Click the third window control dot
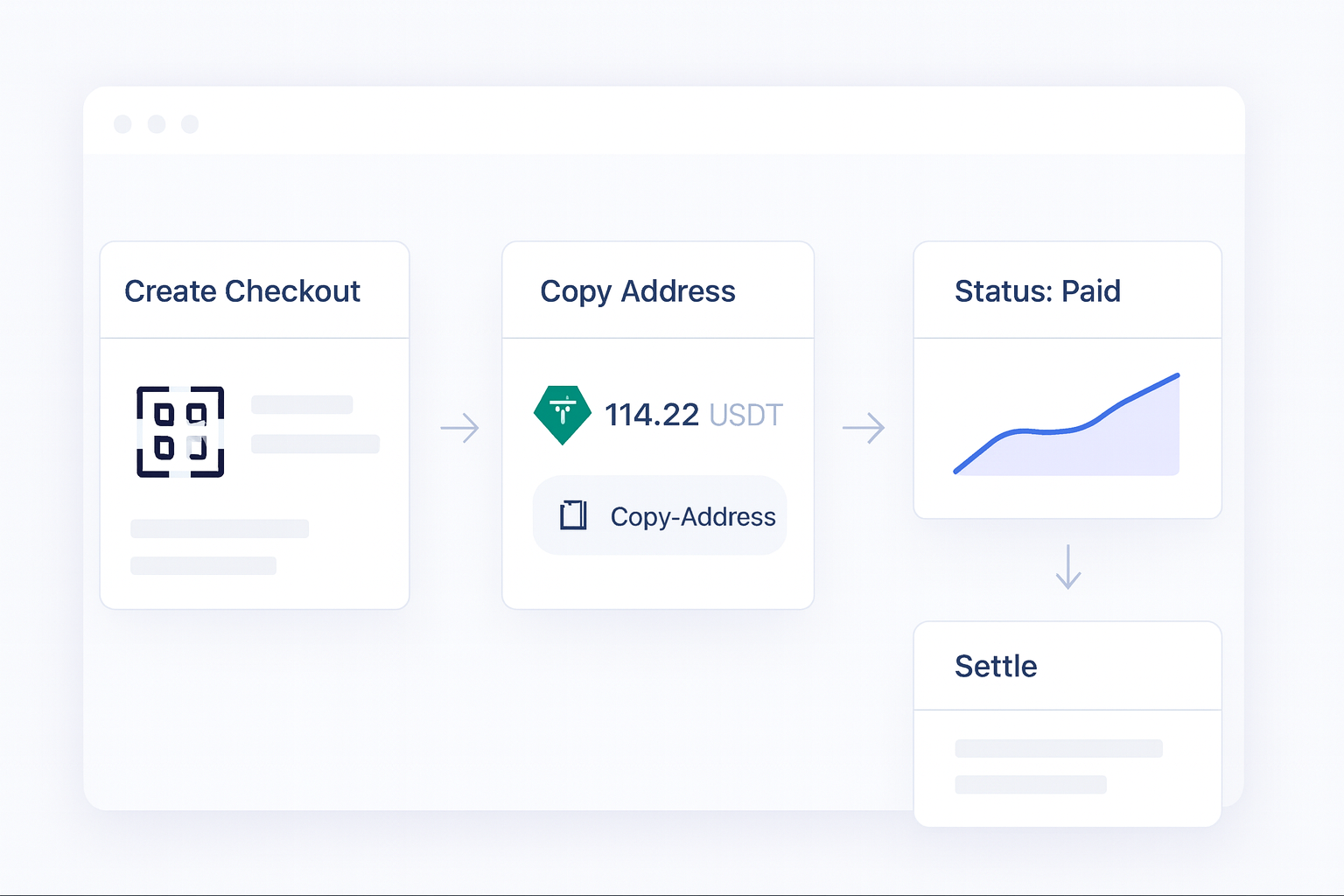Screen dimensions: 1344x896 pyautogui.click(x=190, y=124)
